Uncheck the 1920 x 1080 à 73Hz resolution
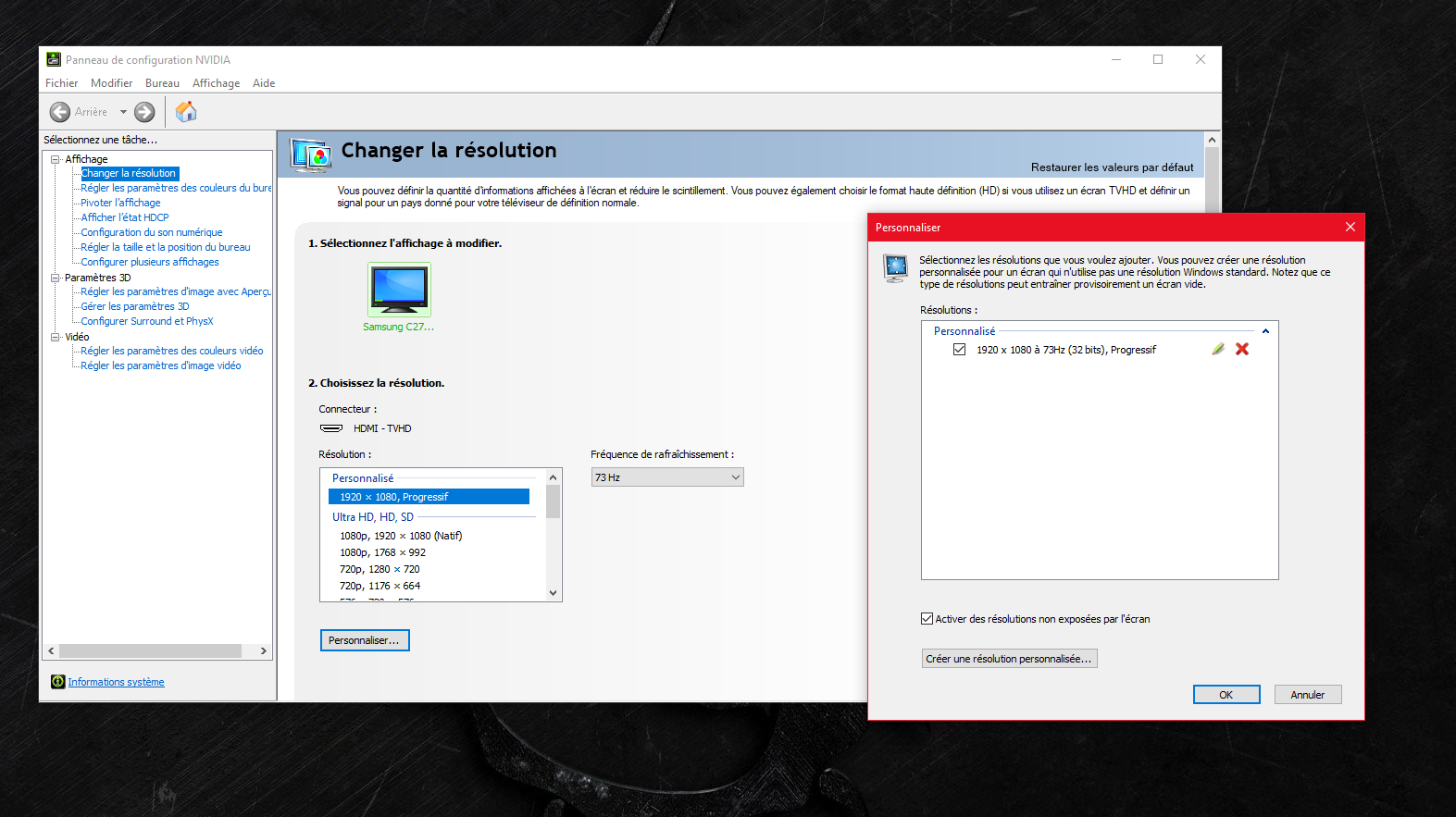 tap(959, 350)
